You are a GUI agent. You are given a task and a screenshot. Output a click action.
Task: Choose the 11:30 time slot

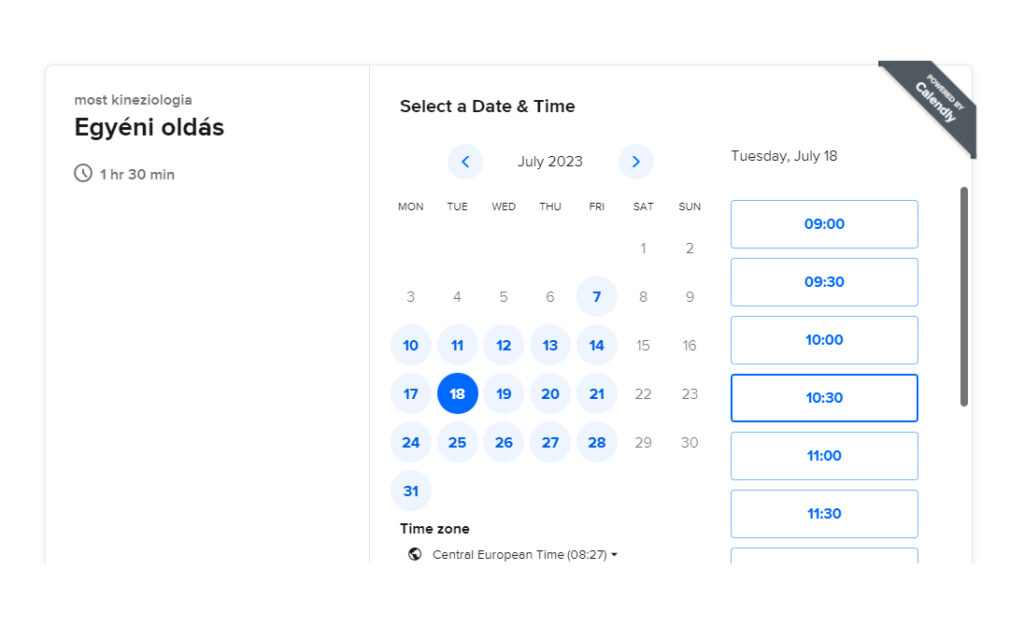click(824, 514)
